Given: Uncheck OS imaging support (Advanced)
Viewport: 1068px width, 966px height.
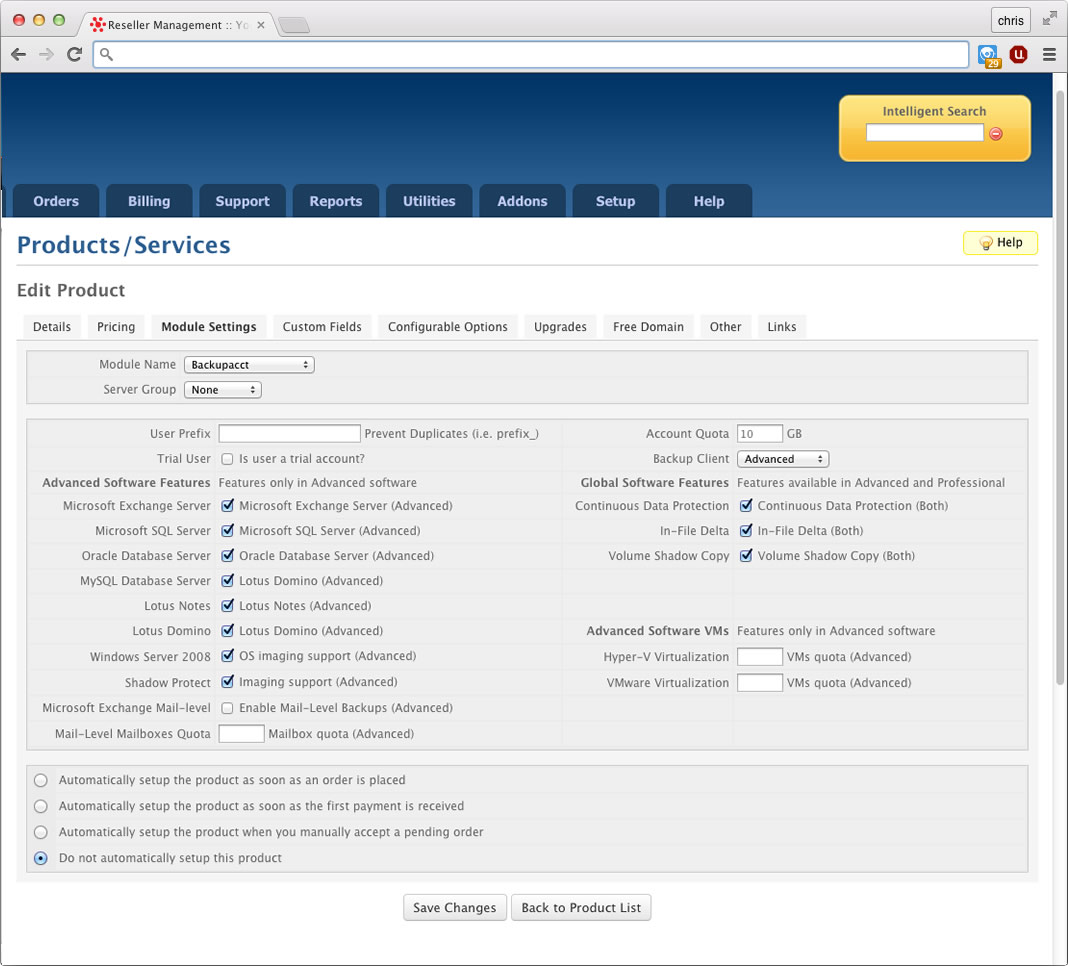Looking at the screenshot, I should [227, 656].
